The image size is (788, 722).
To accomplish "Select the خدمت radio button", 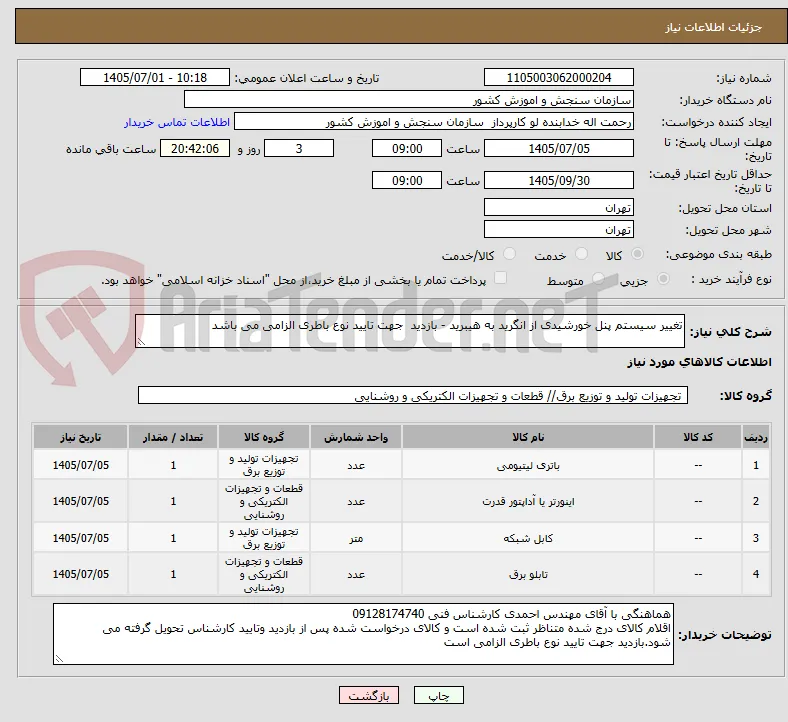I will click(581, 254).
